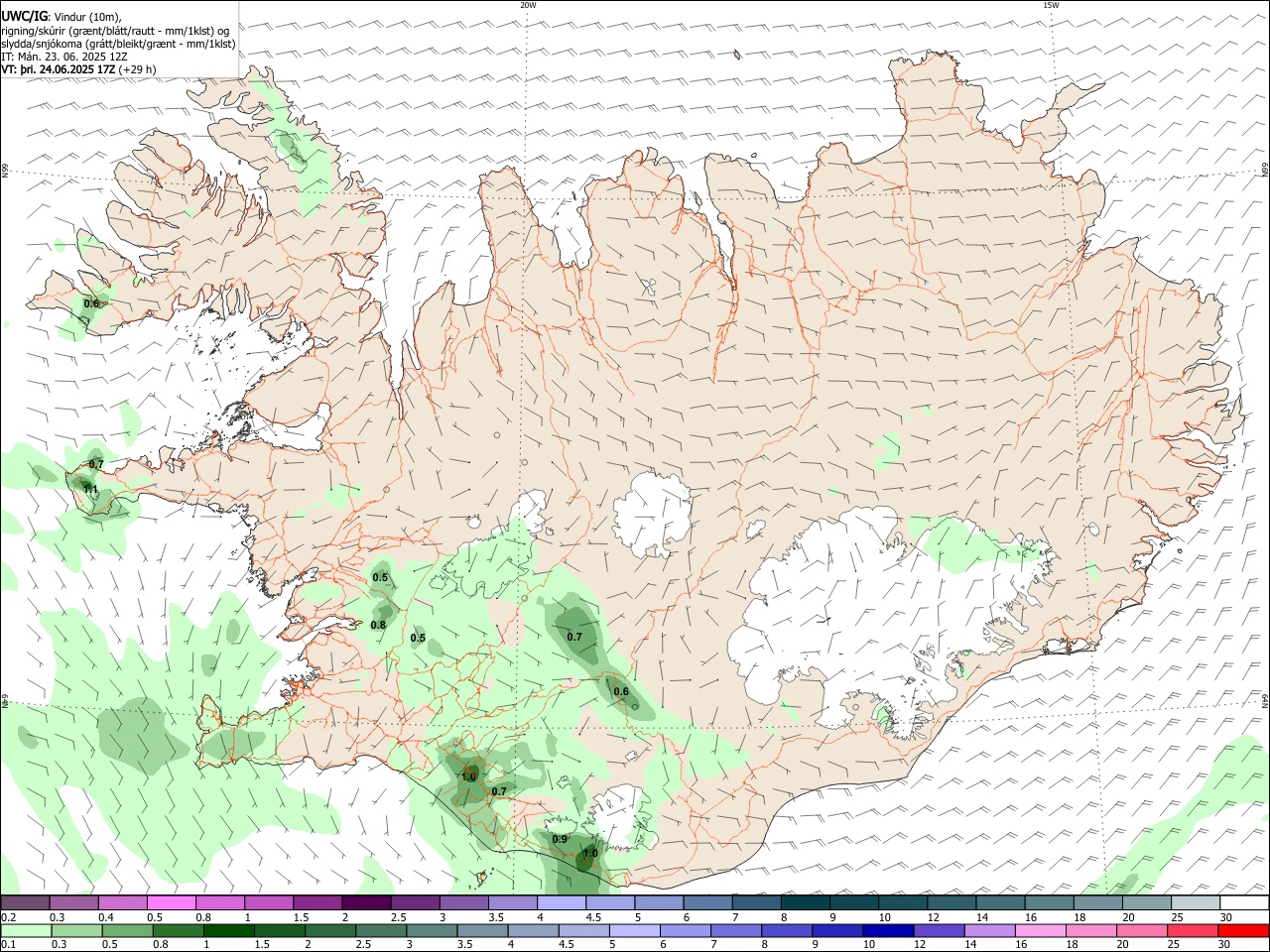Select the palest green swatch starting the lower legend

[26, 931]
